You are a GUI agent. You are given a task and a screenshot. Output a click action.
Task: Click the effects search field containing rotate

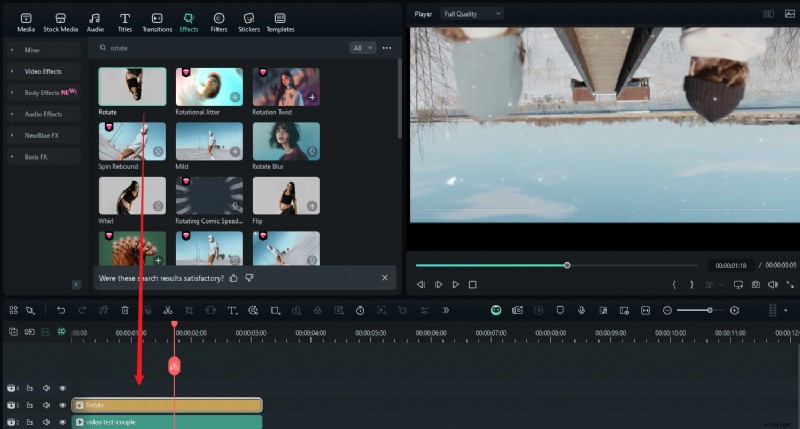[219, 48]
